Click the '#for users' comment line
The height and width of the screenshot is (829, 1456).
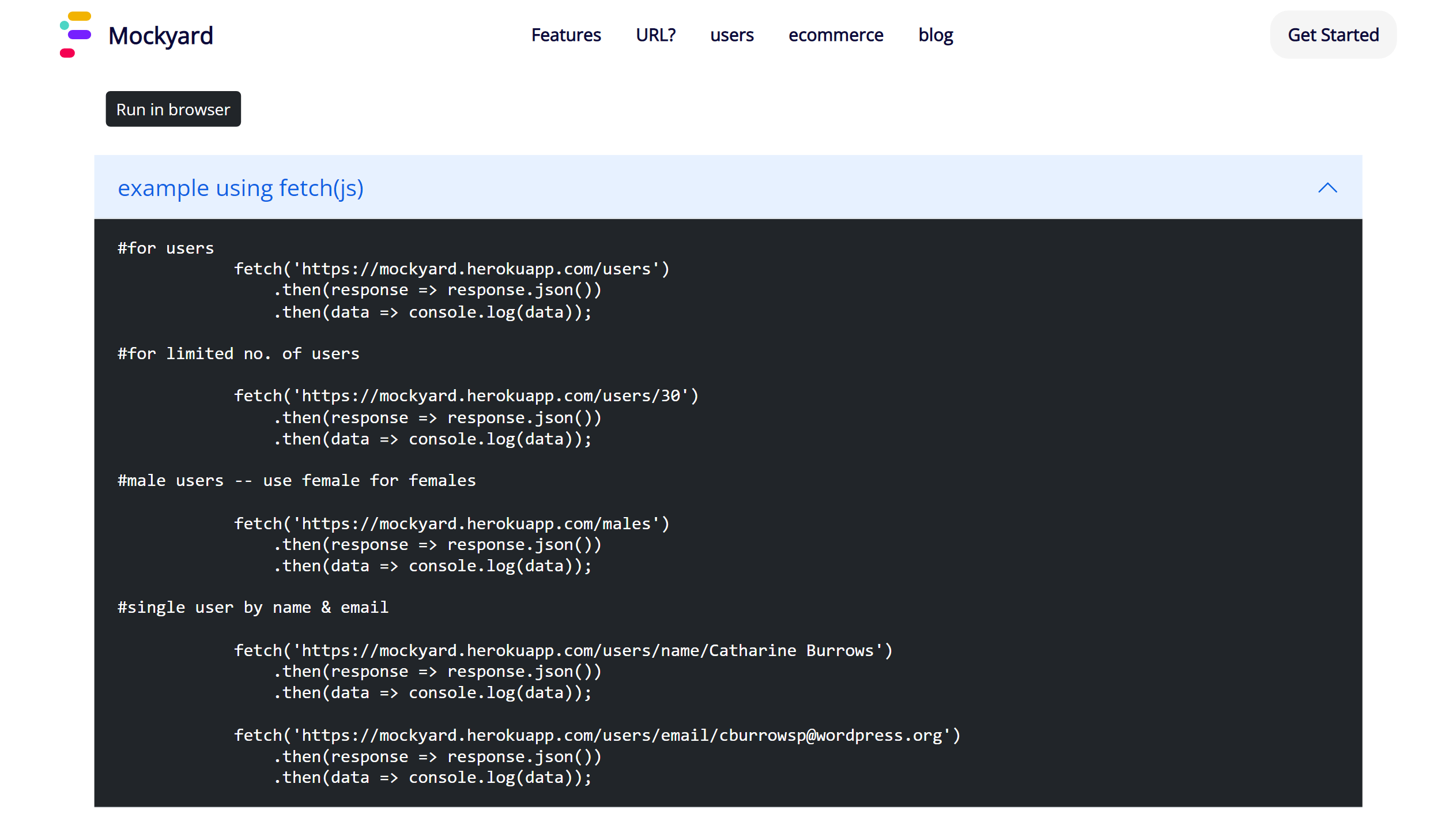coord(165,248)
